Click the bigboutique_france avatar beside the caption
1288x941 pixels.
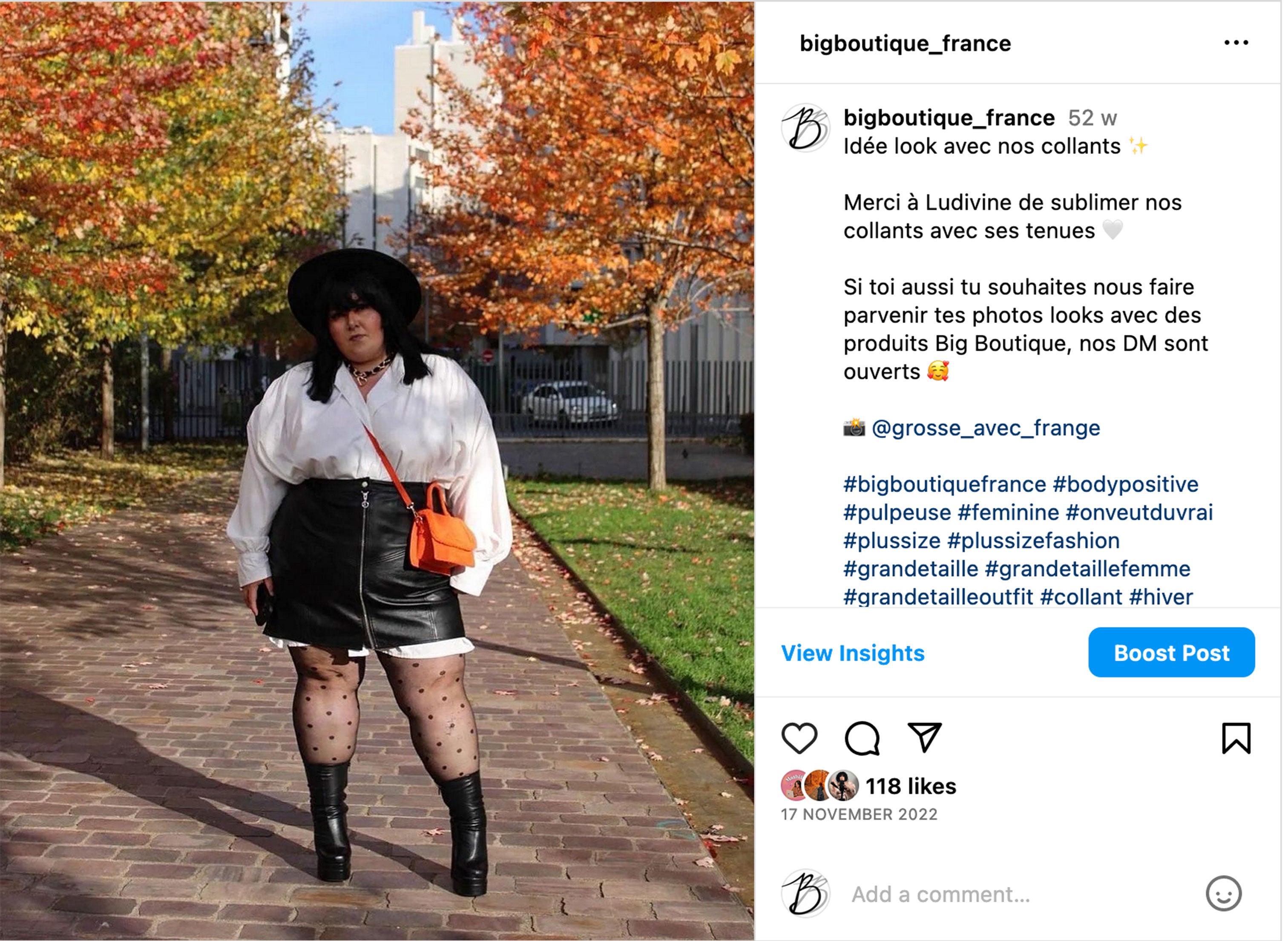click(805, 128)
